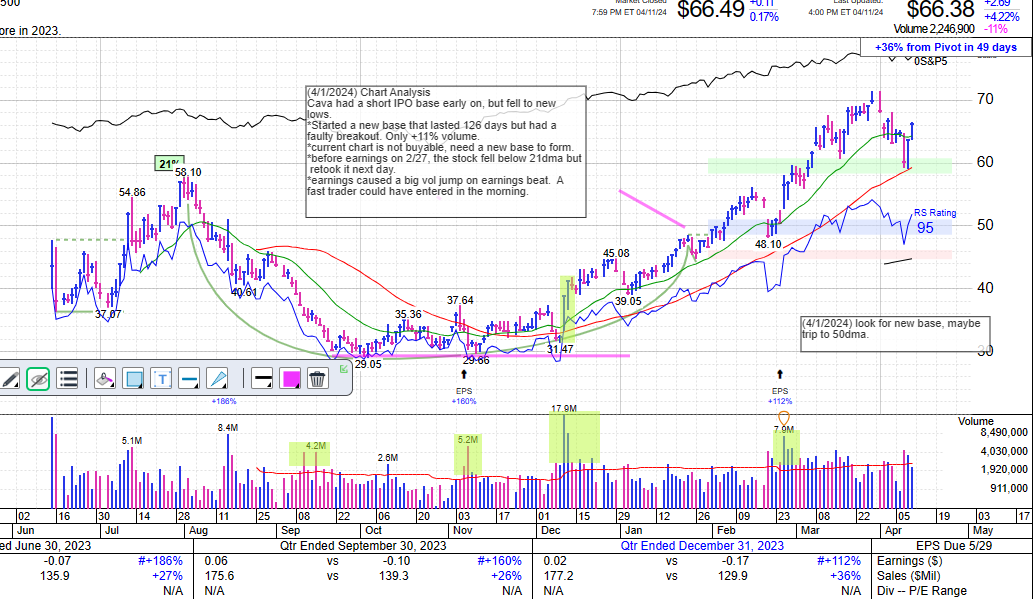Click the 175.6 sales figure

click(220, 576)
